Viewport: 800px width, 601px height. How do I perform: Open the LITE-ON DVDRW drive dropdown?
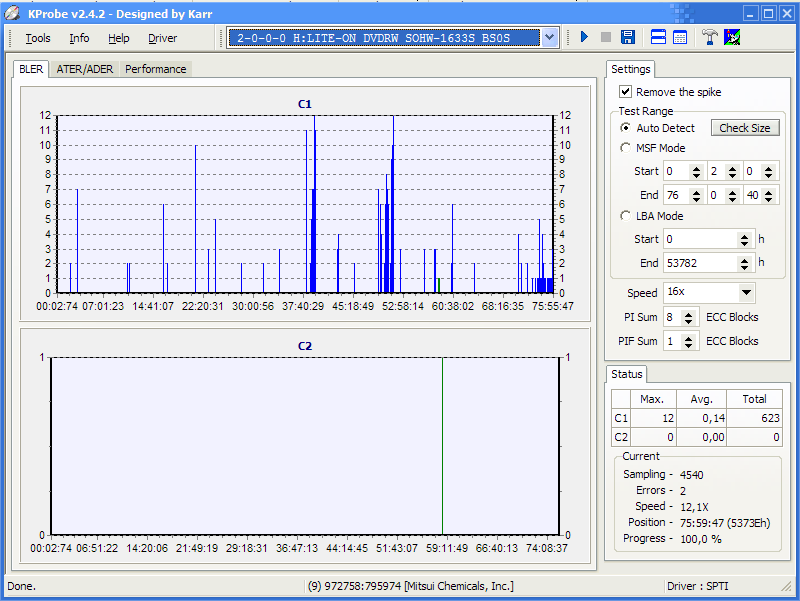pyautogui.click(x=549, y=38)
